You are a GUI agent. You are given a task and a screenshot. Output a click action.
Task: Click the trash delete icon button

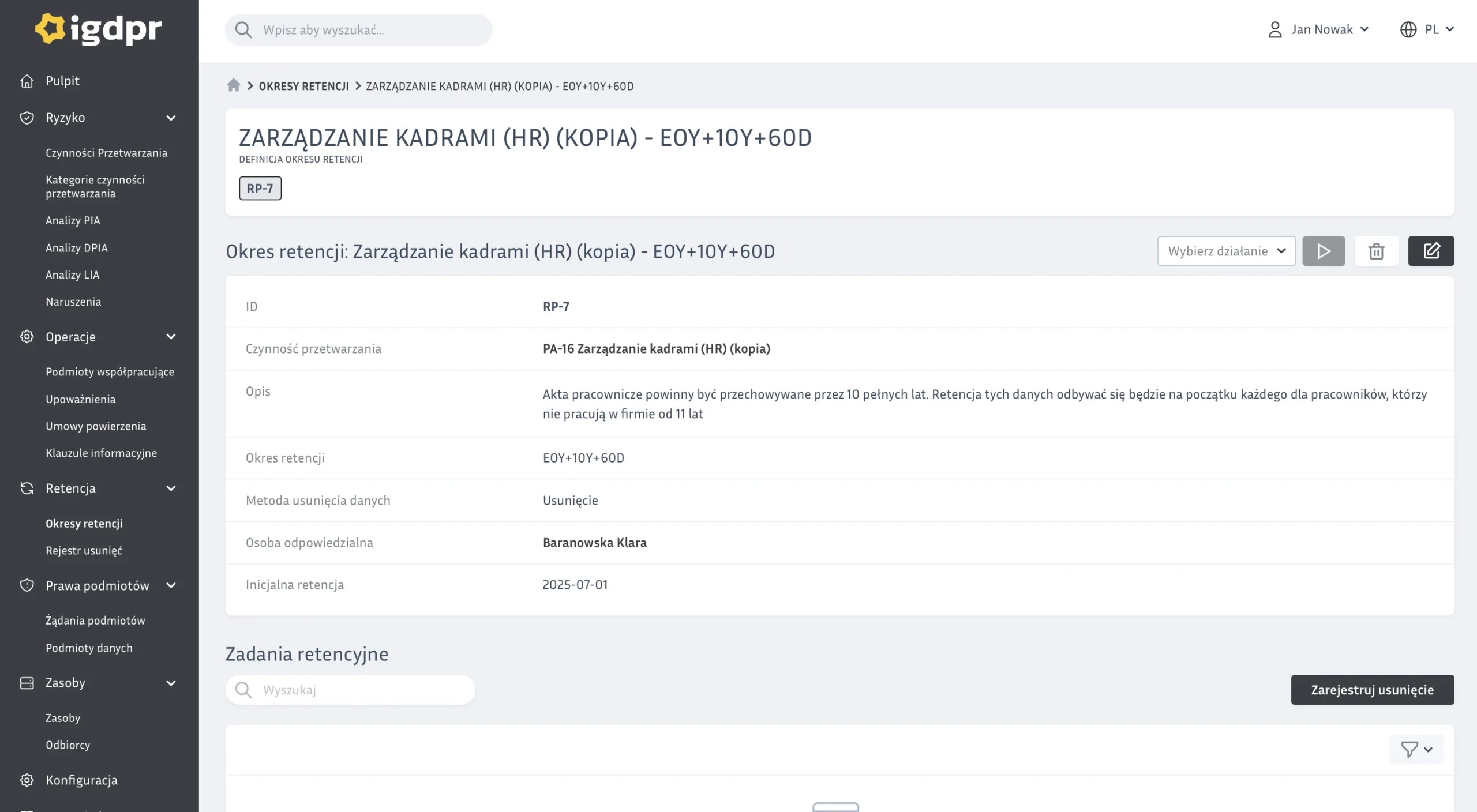[x=1376, y=251]
